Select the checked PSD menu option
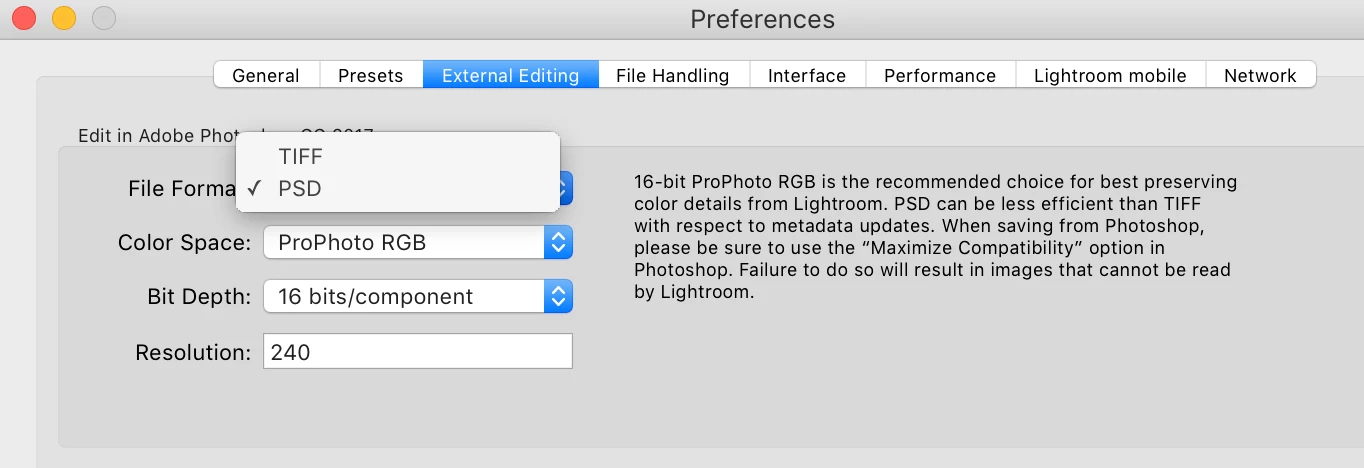 300,188
